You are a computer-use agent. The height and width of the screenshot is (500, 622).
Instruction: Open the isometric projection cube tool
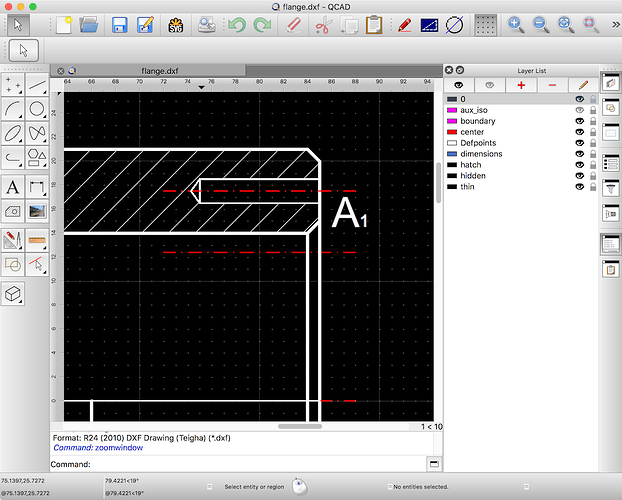13,294
